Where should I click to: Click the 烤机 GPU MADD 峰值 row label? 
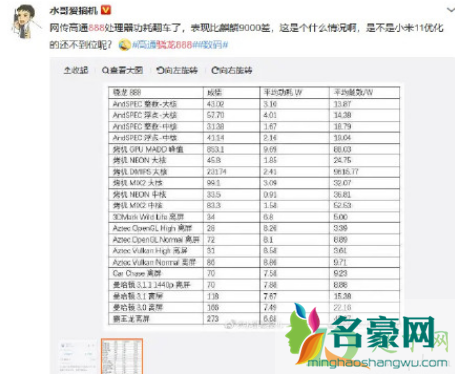[148, 149]
